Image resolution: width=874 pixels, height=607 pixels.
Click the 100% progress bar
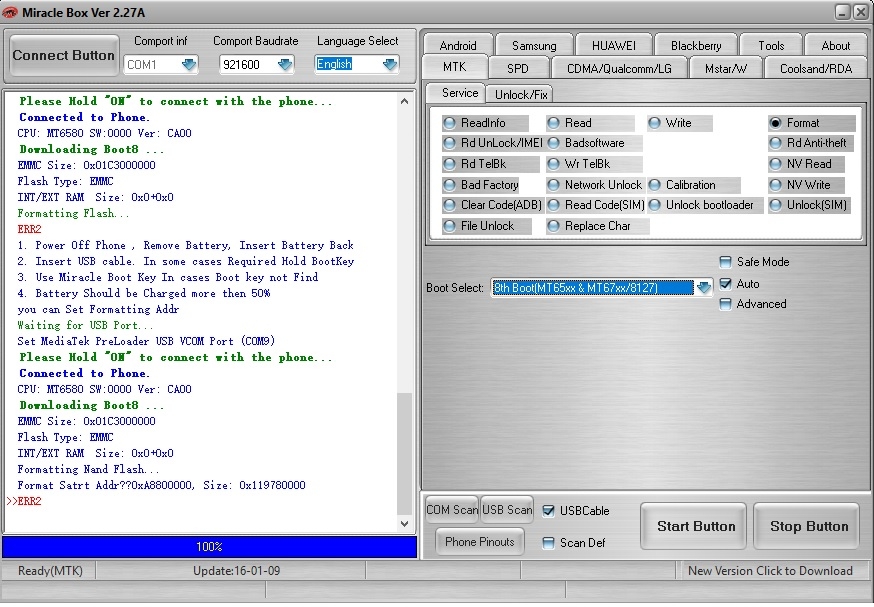[209, 547]
